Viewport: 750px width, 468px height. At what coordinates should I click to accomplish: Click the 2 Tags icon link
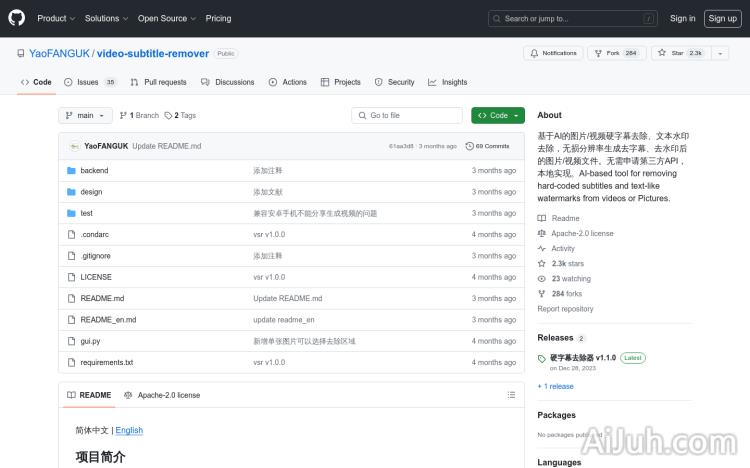click(x=180, y=115)
